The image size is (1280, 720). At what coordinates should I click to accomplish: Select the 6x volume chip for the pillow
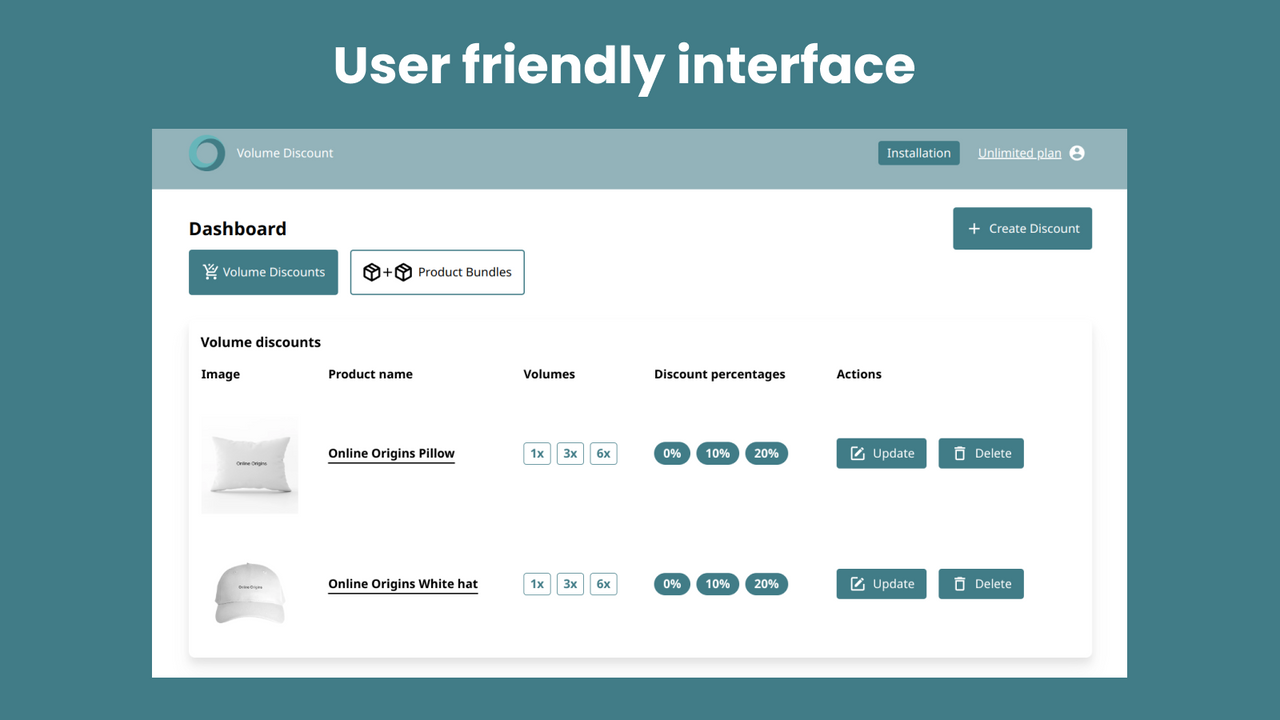pos(603,453)
